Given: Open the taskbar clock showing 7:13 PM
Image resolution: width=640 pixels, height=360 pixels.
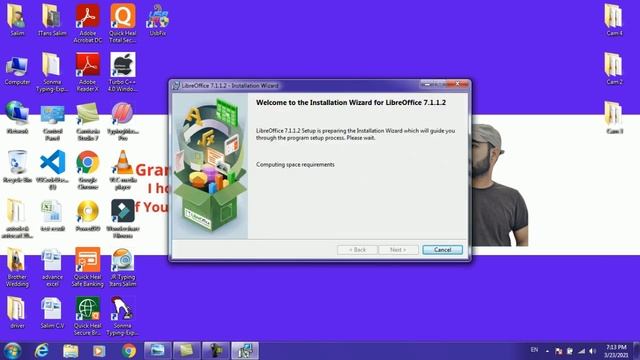Looking at the screenshot, I should tap(616, 351).
